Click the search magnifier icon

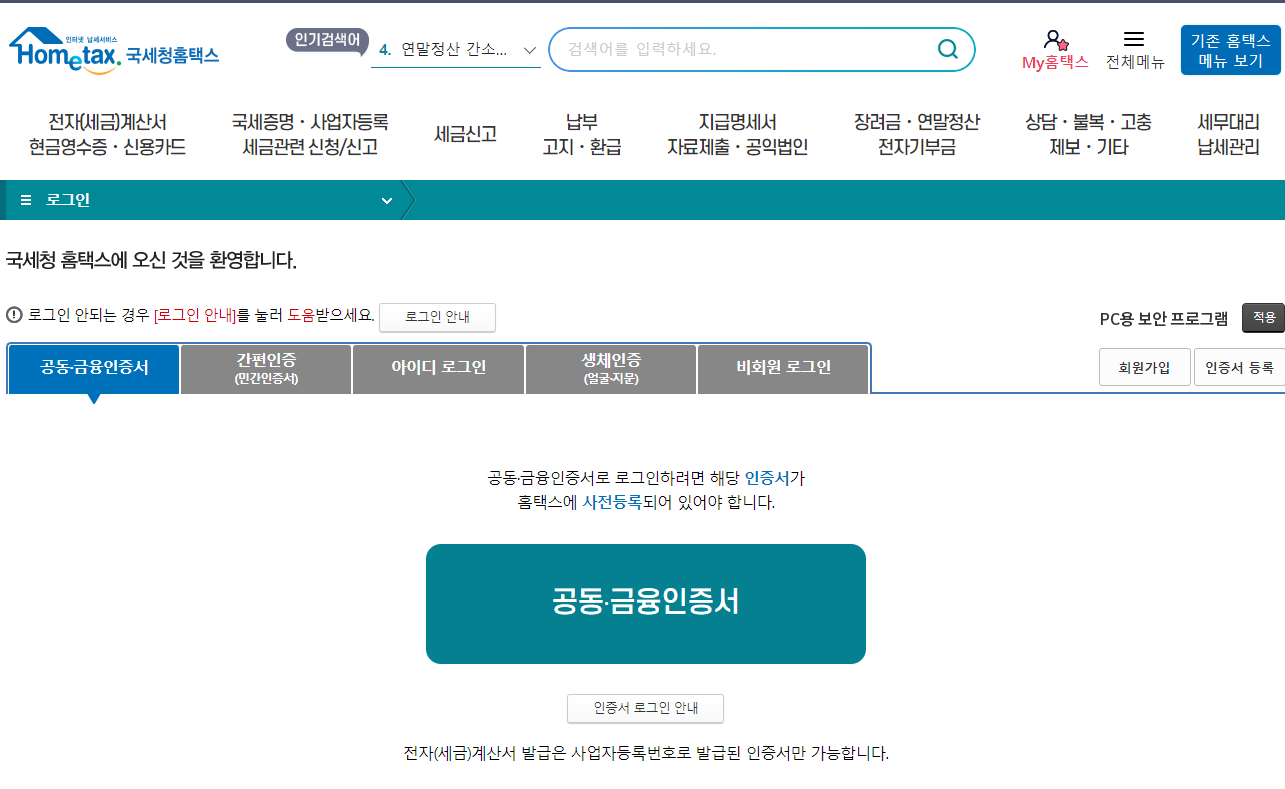[x=946, y=48]
